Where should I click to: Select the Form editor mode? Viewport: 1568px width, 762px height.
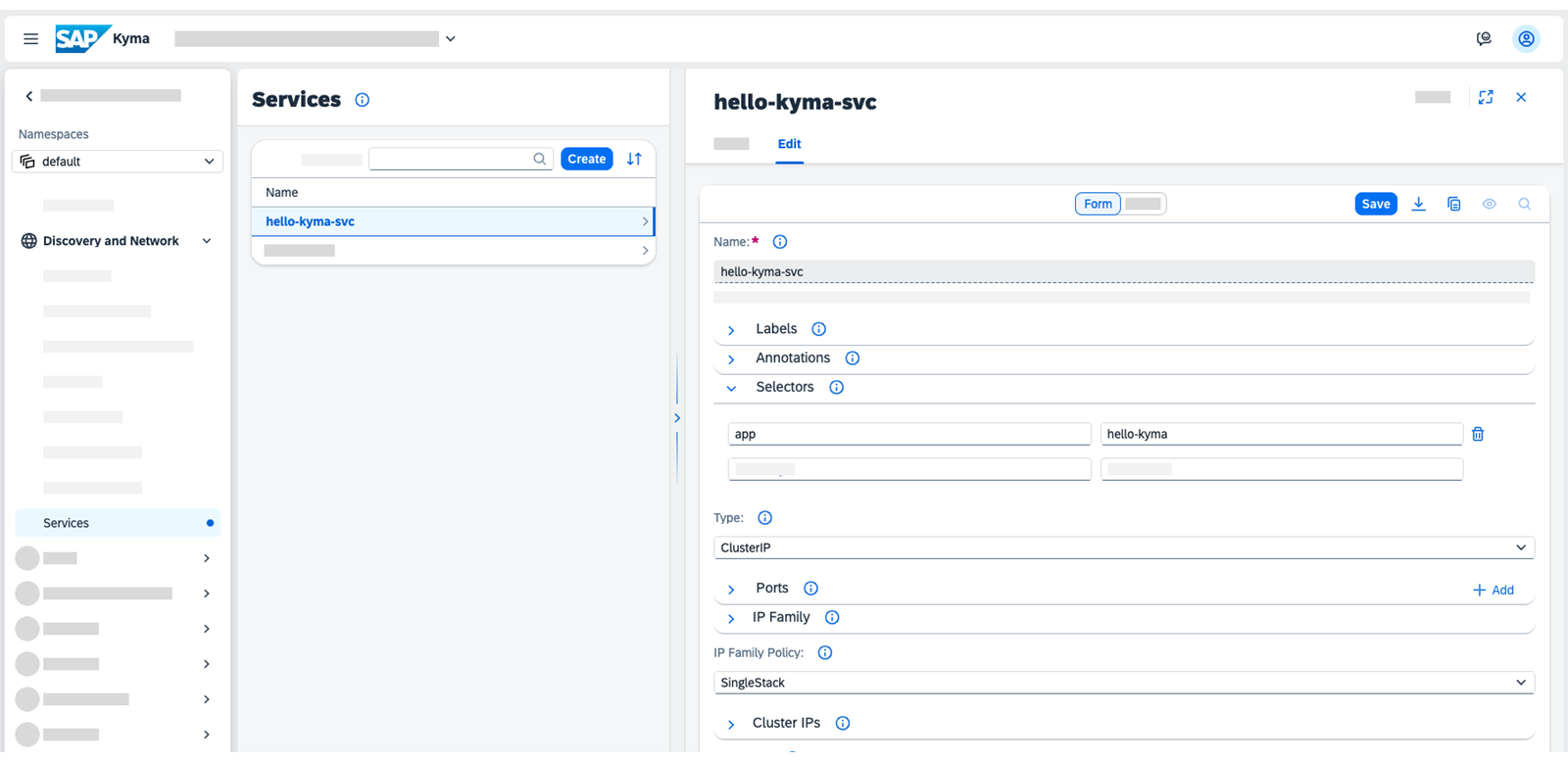(x=1098, y=204)
